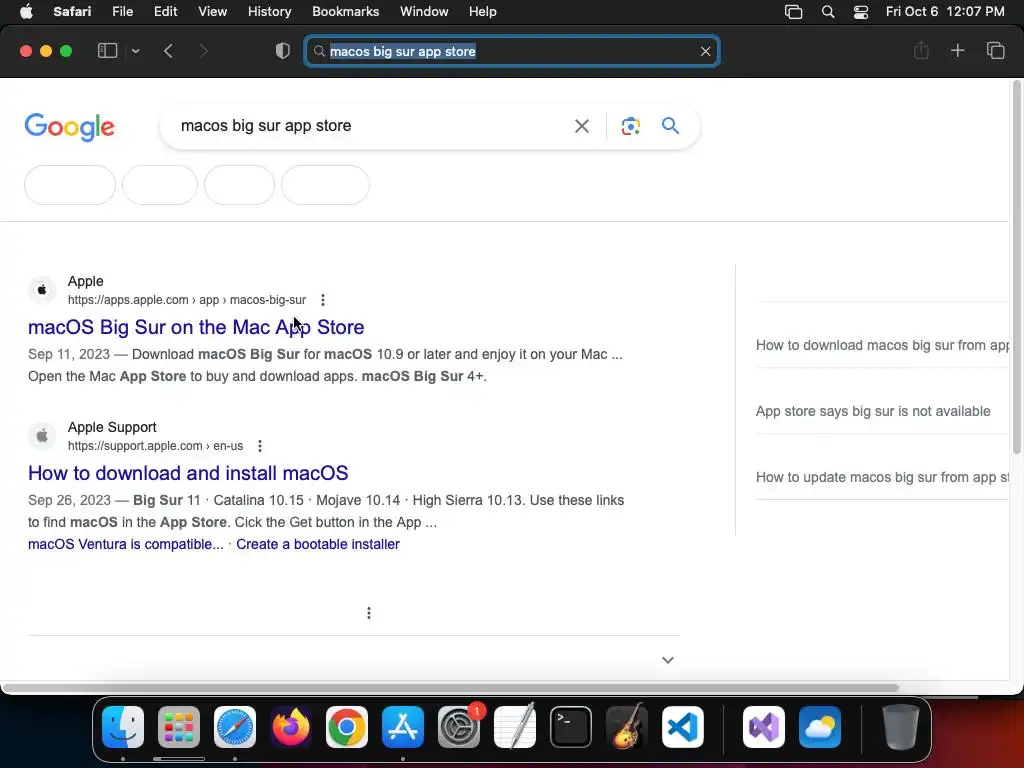Open TextEdit from the Dock
Image resolution: width=1024 pixels, height=768 pixels.
click(x=515, y=726)
